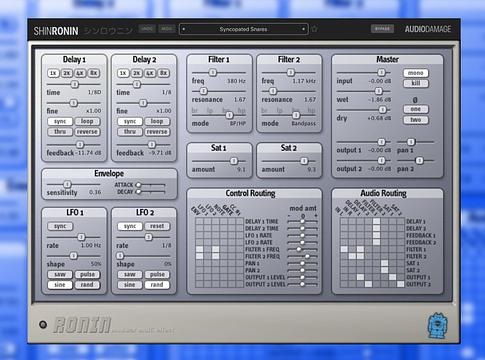Toggle Delay 1 loop button

click(87, 121)
